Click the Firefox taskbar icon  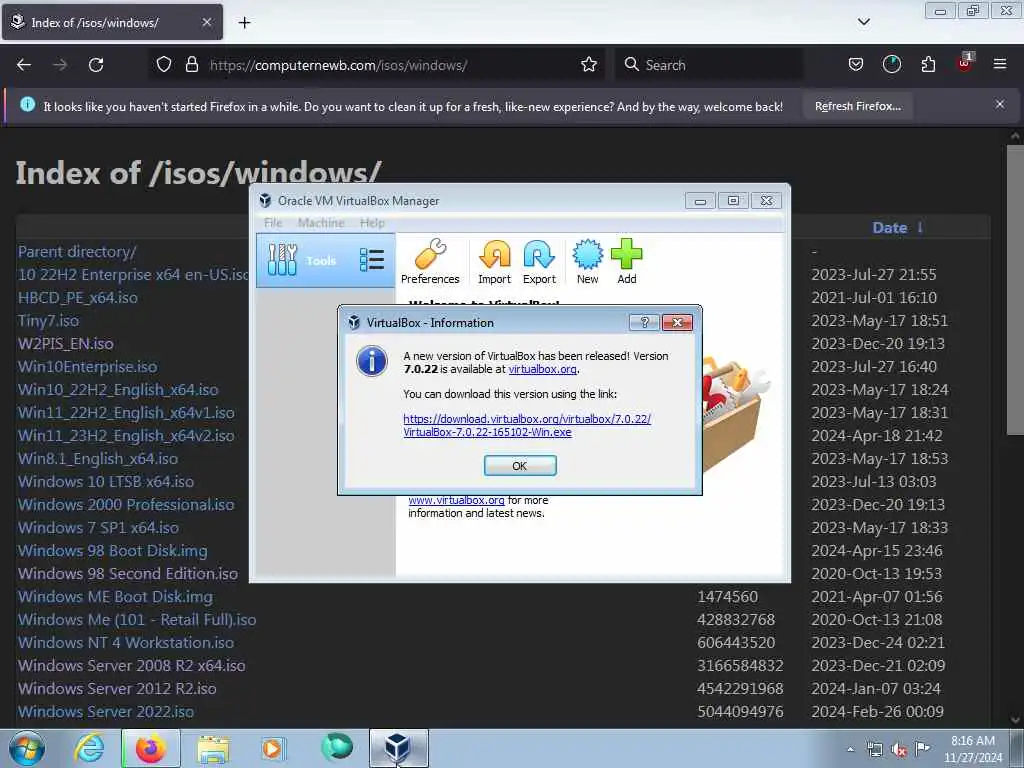click(151, 748)
